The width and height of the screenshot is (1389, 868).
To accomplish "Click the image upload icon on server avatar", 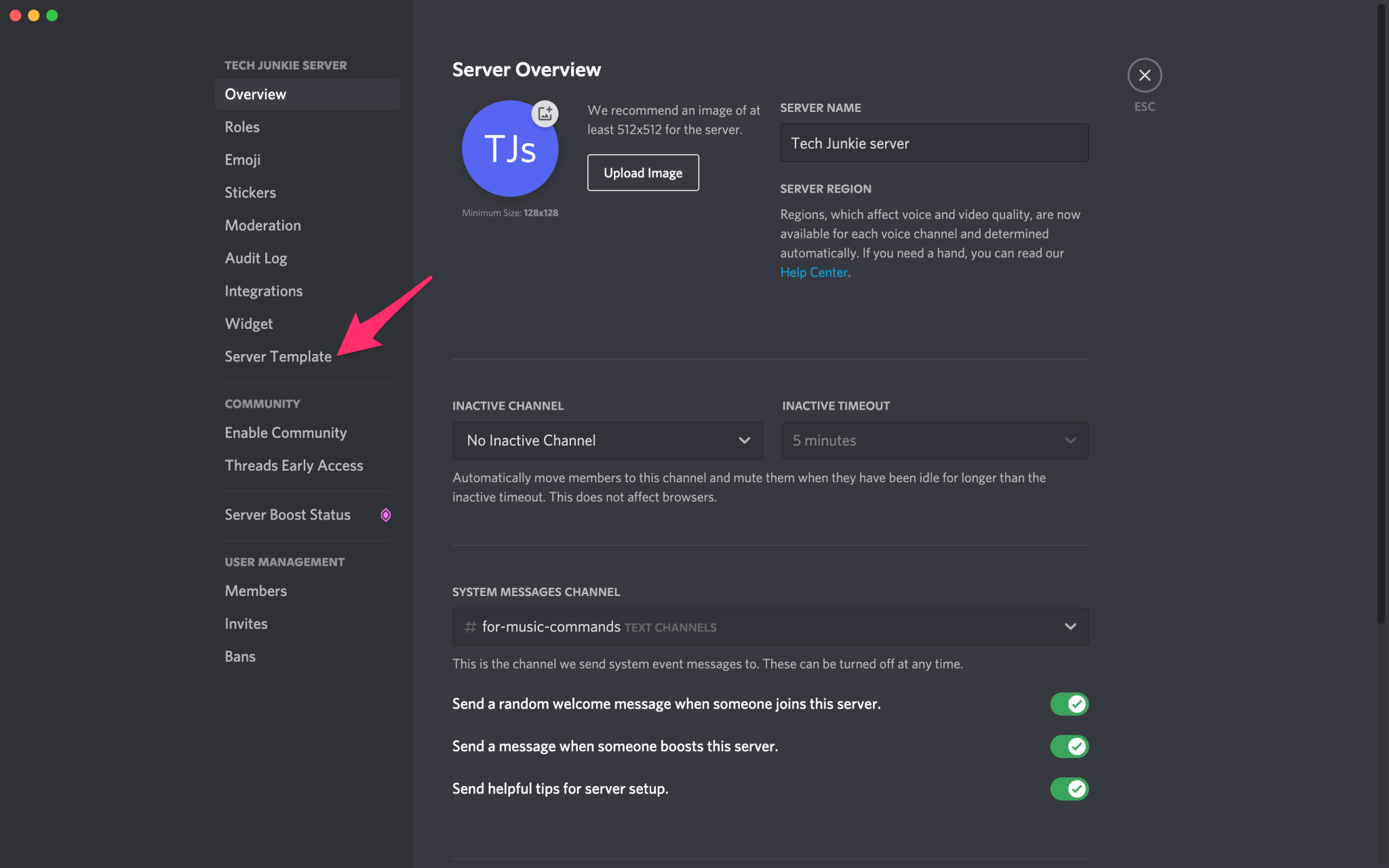I will [545, 113].
